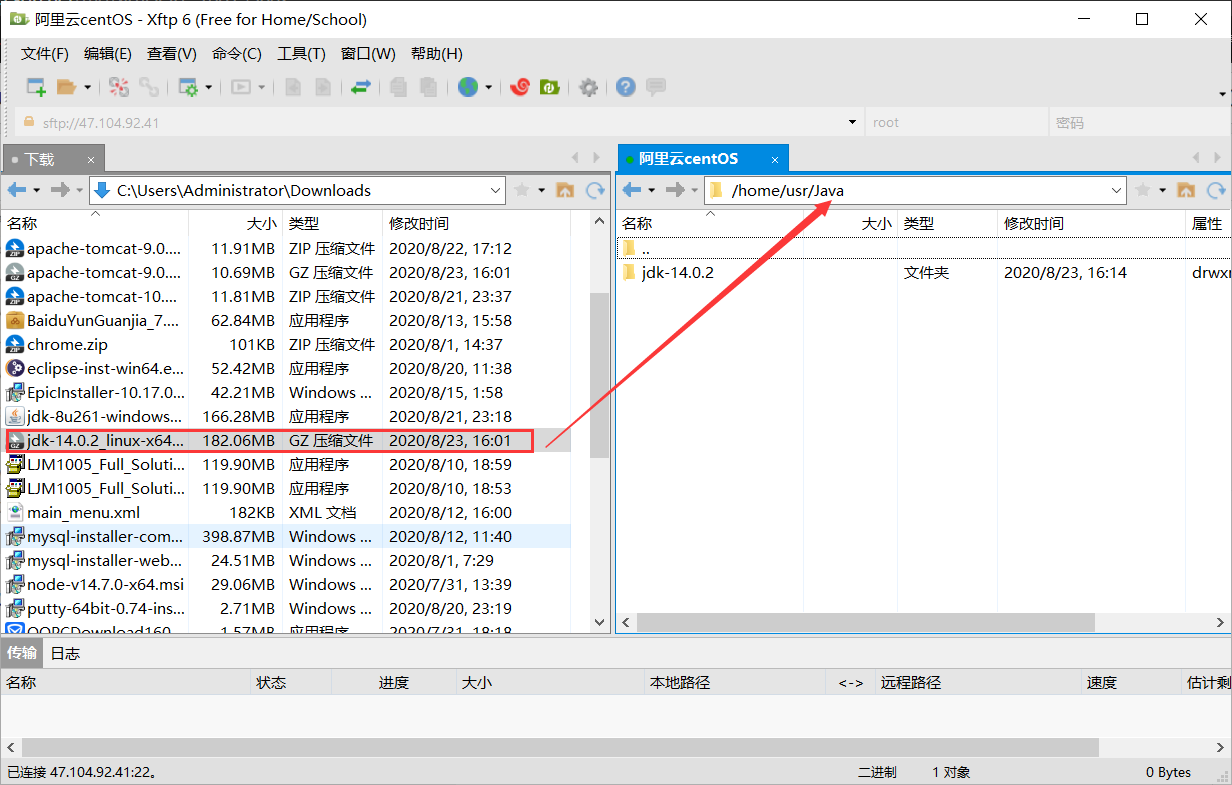
Task: Open the 查看(V) menu
Action: (x=172, y=54)
